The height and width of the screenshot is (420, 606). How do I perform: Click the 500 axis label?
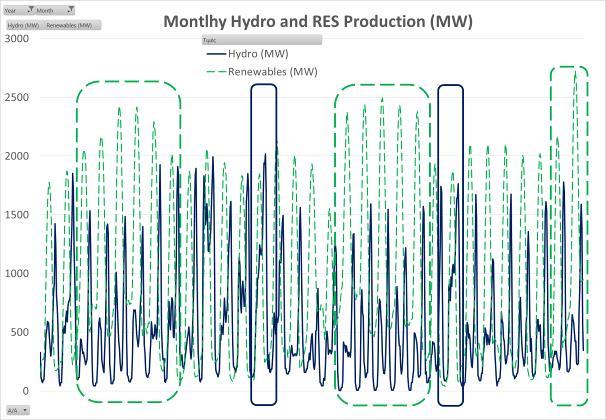pos(20,332)
